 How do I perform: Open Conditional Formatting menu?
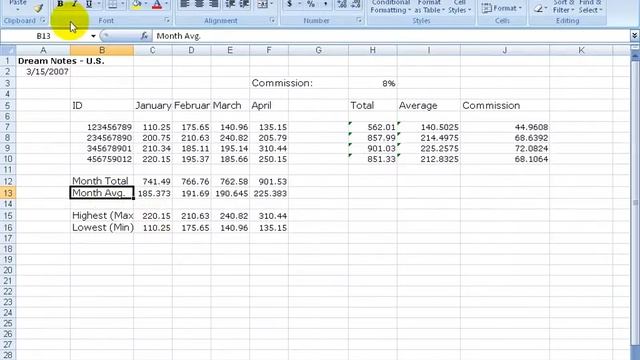pos(390,7)
